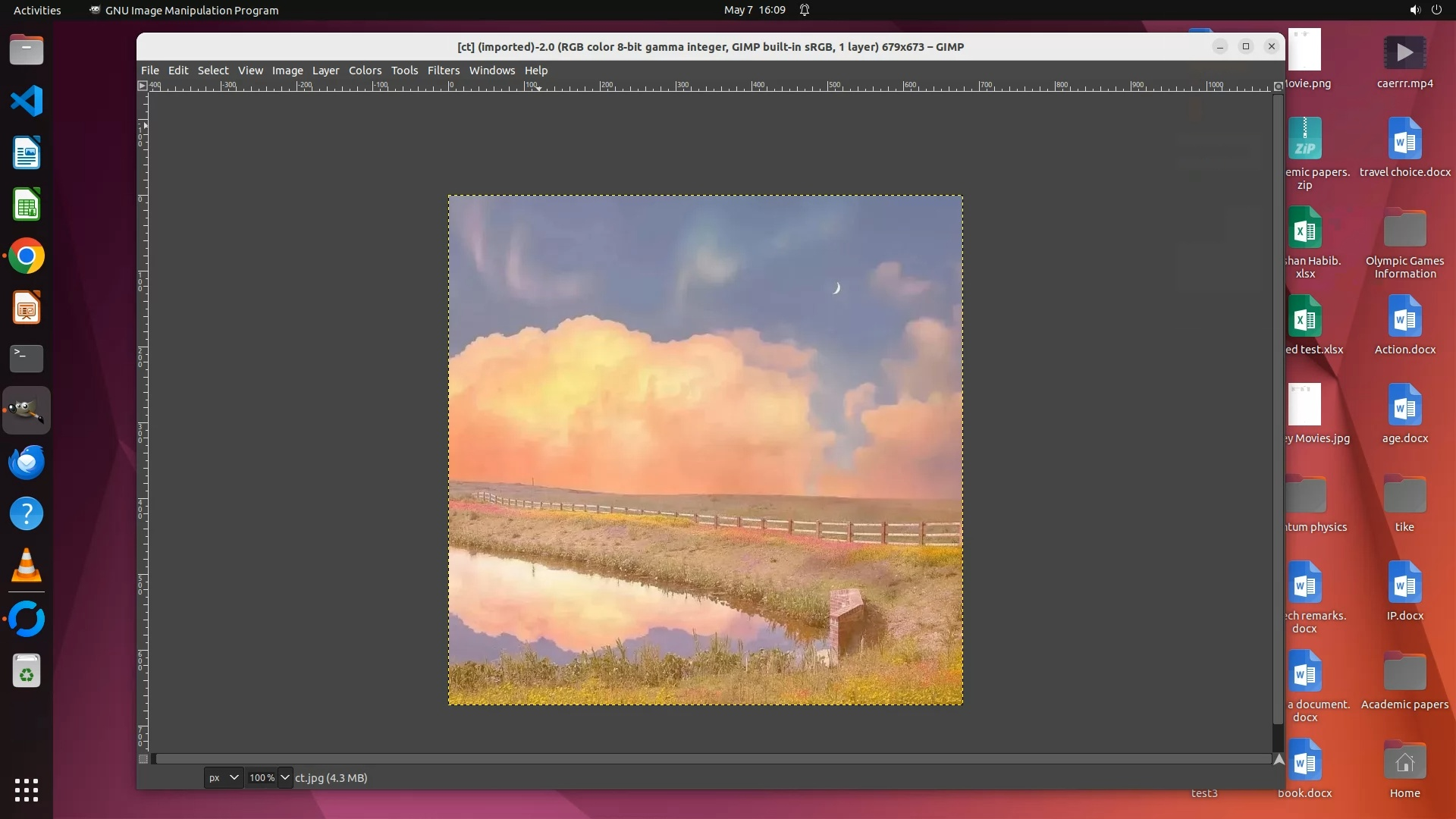Open the Filters menu

click(x=443, y=71)
